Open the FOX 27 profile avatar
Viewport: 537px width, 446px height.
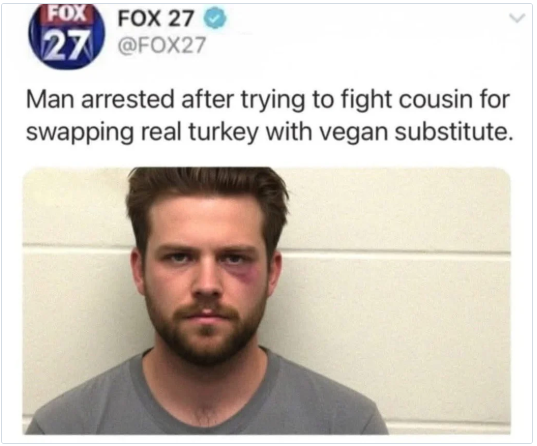point(66,37)
